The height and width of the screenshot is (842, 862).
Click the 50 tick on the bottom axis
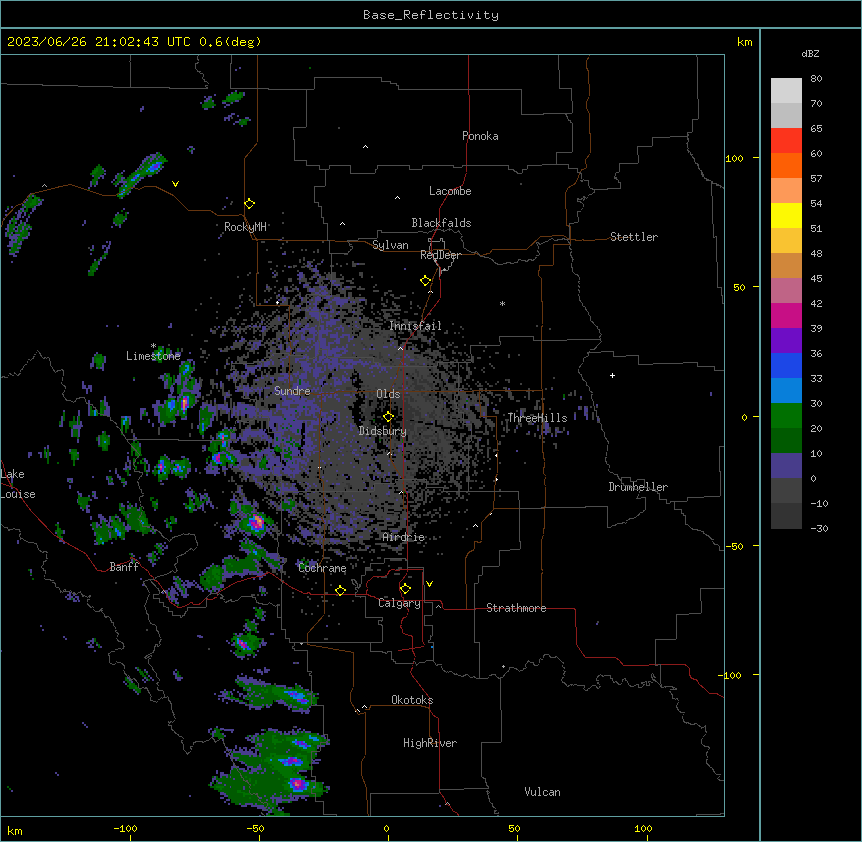(514, 828)
